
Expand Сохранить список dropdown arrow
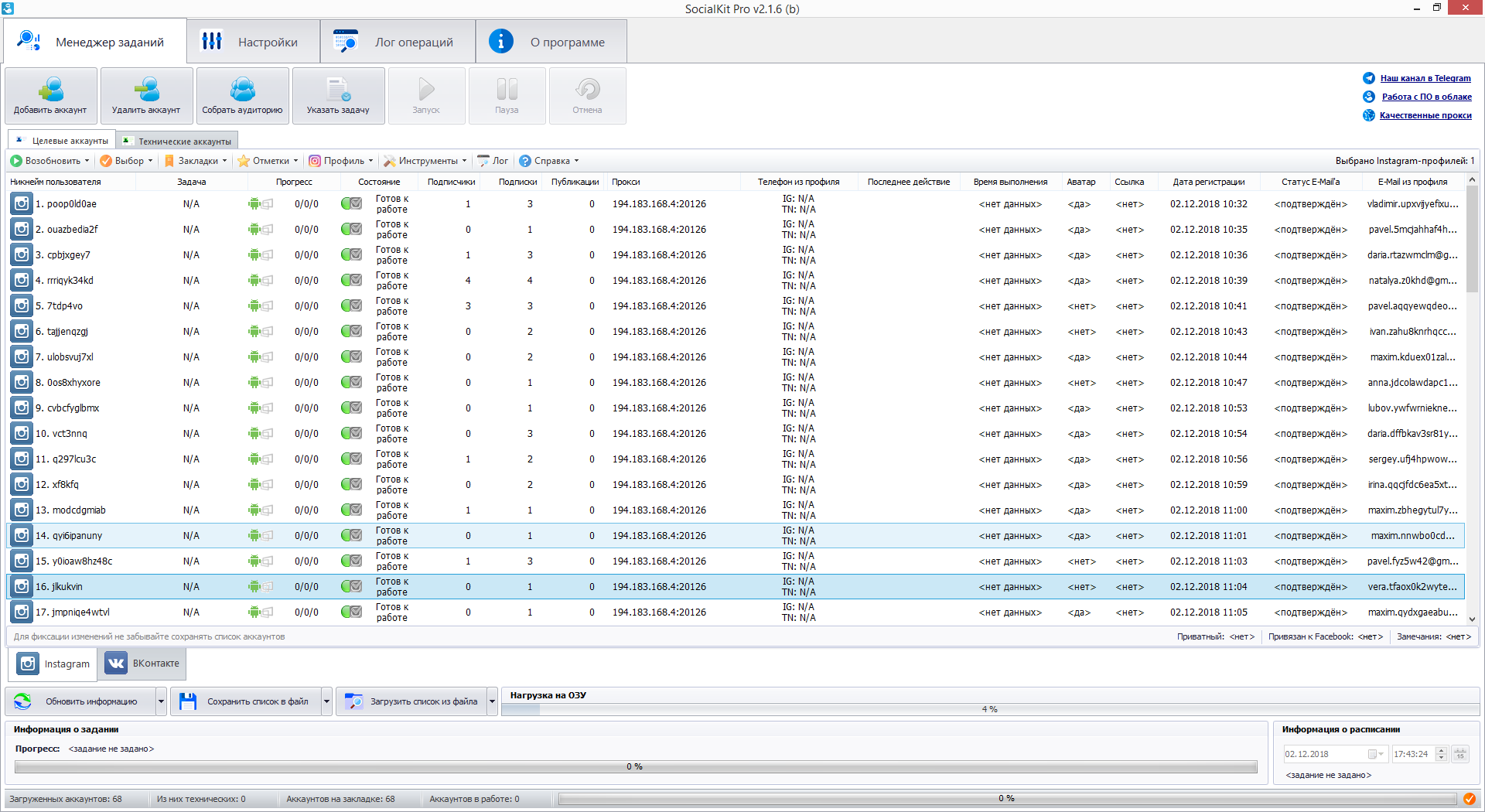pyautogui.click(x=327, y=701)
